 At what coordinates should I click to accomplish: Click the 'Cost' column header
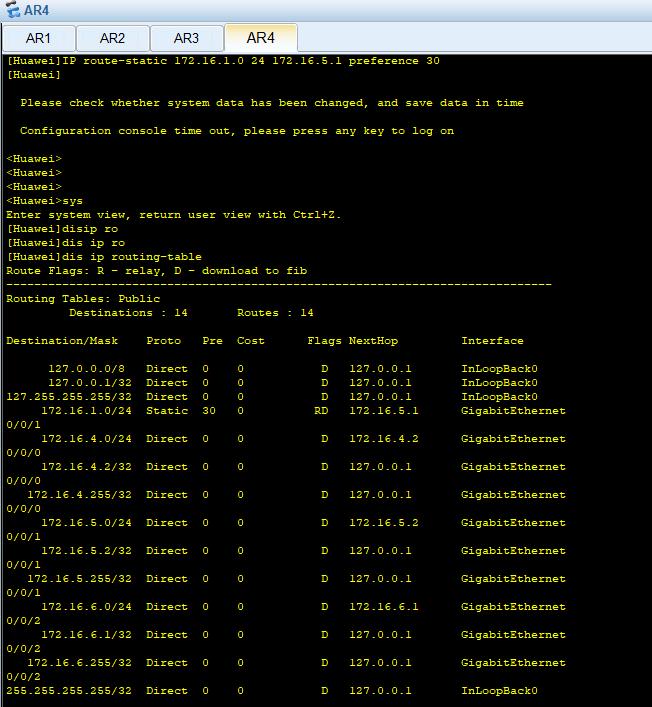coord(251,340)
